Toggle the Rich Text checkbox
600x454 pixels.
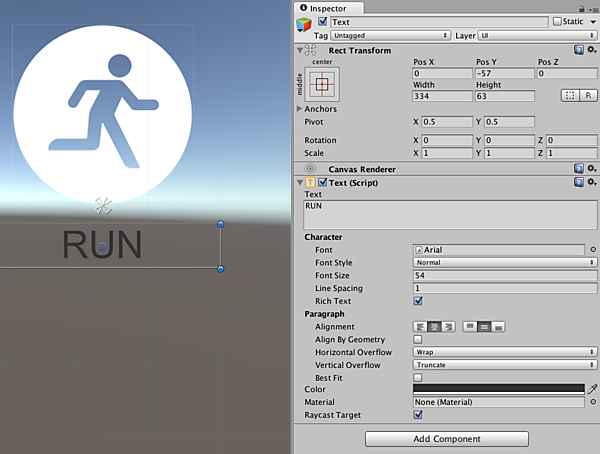point(418,301)
